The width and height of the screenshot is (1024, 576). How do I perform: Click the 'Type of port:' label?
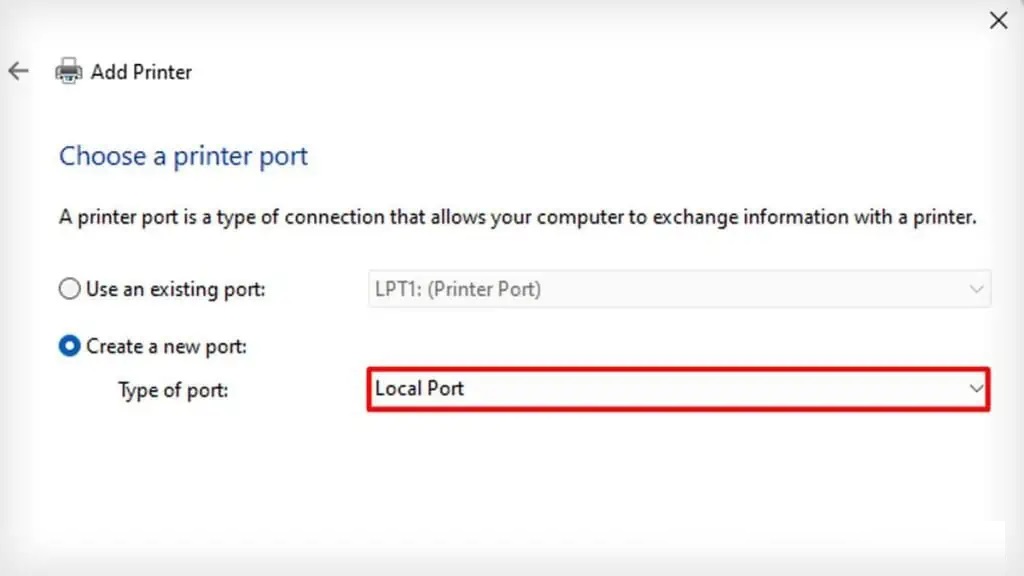(x=173, y=390)
